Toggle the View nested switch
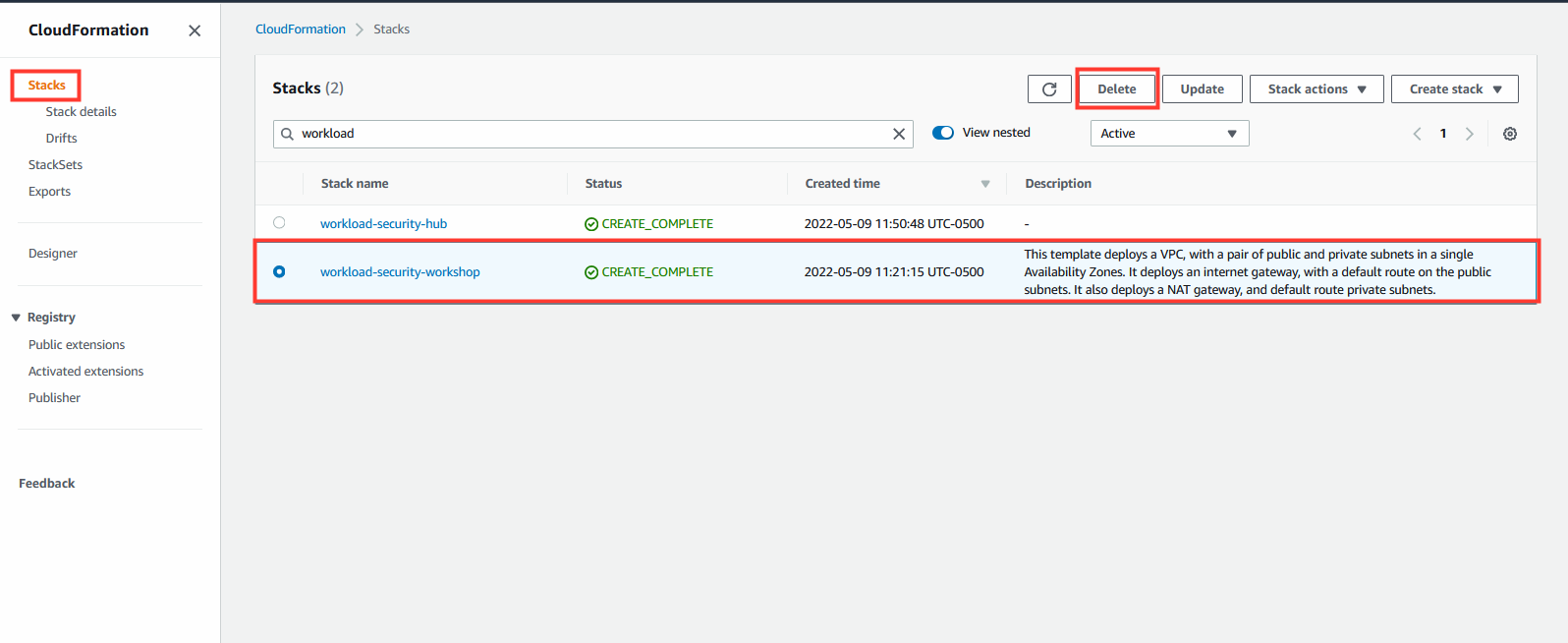The width and height of the screenshot is (1568, 643). coord(943,133)
